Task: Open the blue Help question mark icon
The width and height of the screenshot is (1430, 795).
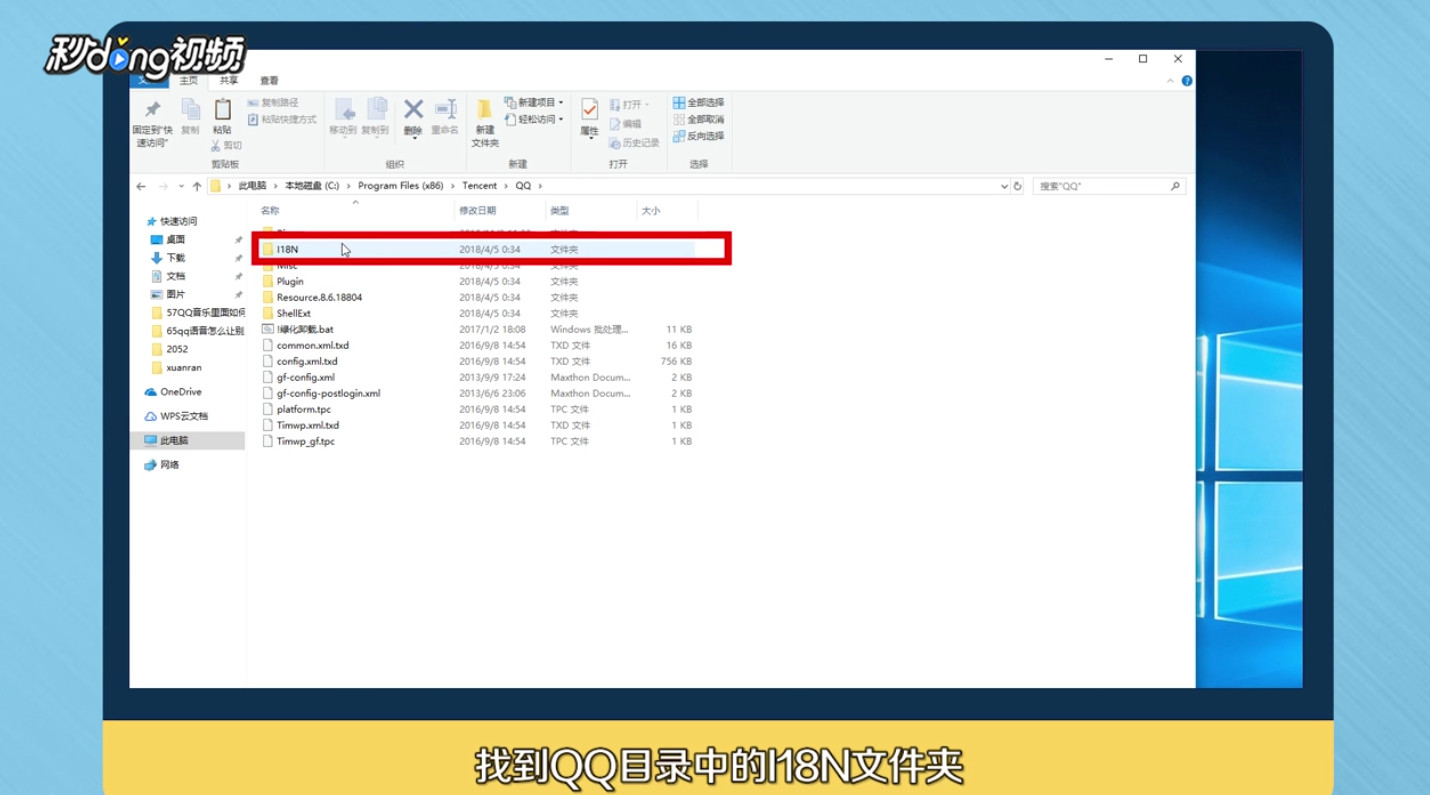Action: tap(1187, 81)
